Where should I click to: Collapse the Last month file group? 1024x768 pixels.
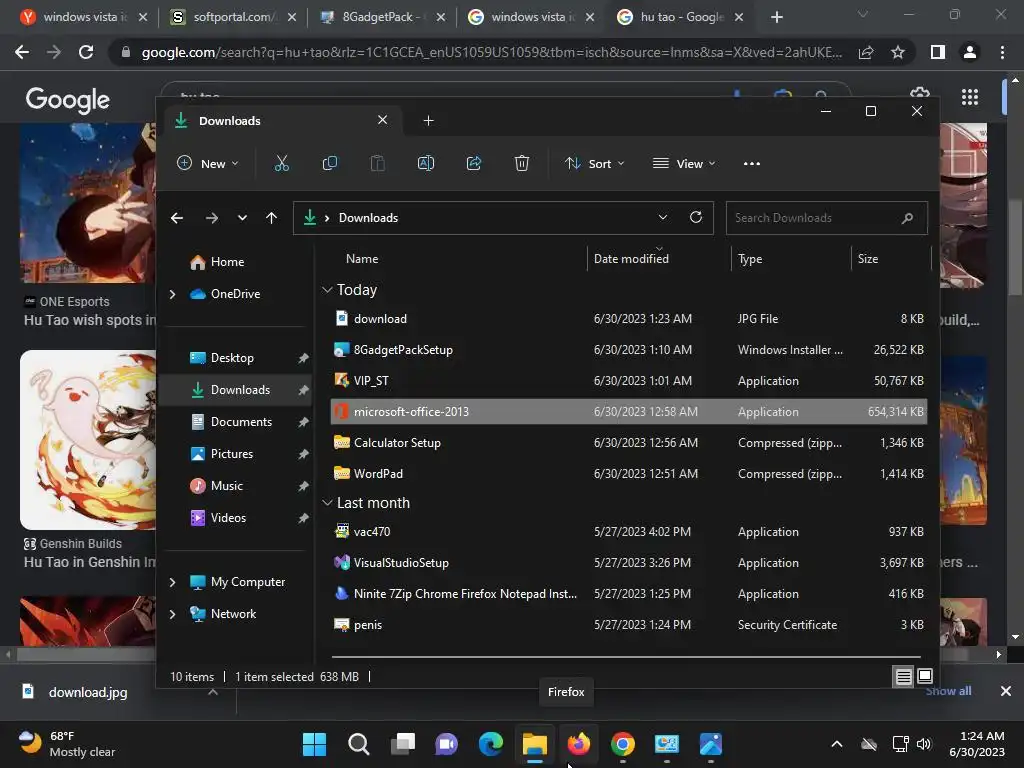[x=327, y=502]
